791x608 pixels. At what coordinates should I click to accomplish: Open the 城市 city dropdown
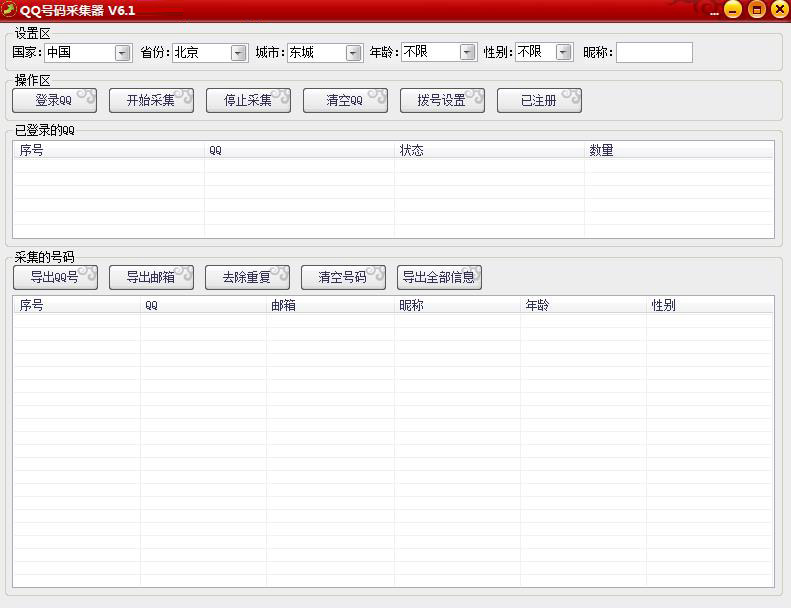tap(354, 52)
